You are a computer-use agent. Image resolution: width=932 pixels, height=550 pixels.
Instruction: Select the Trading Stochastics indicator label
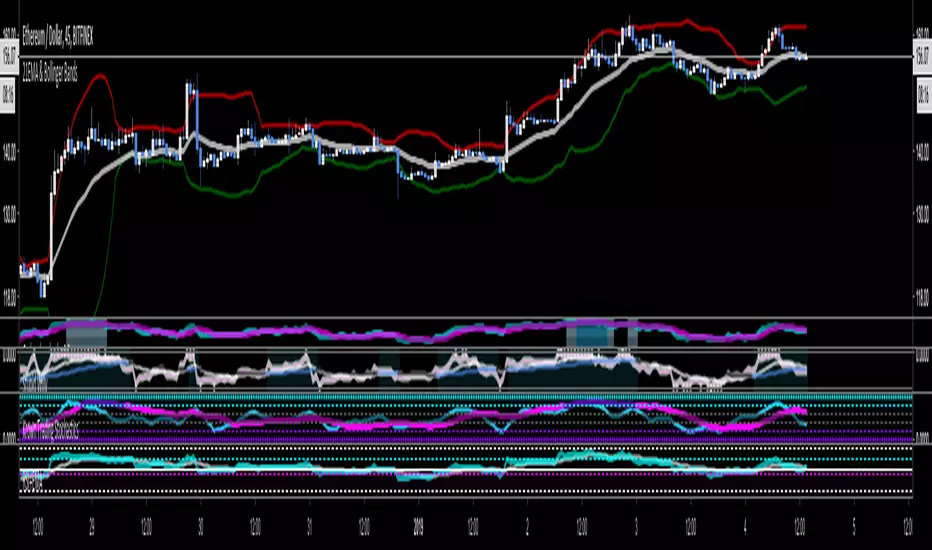51,431
